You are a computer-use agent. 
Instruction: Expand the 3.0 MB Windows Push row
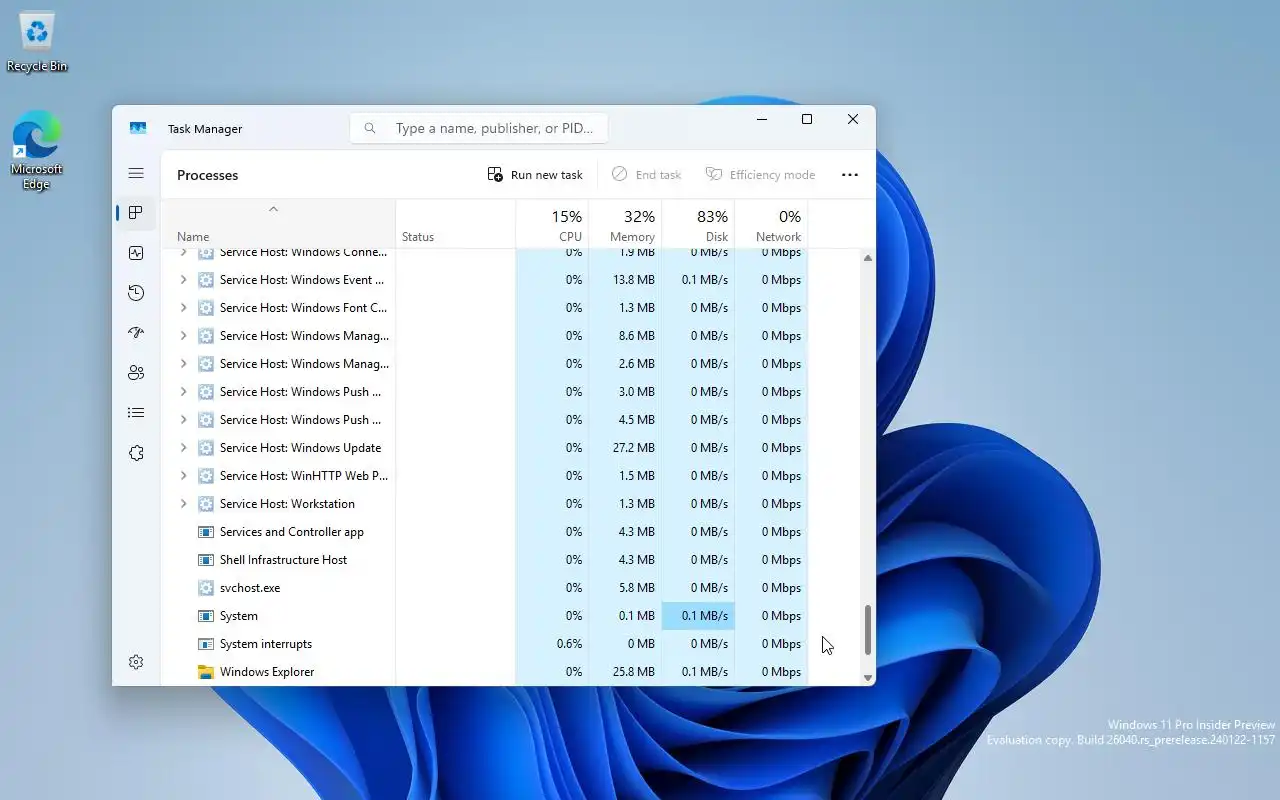coord(183,392)
